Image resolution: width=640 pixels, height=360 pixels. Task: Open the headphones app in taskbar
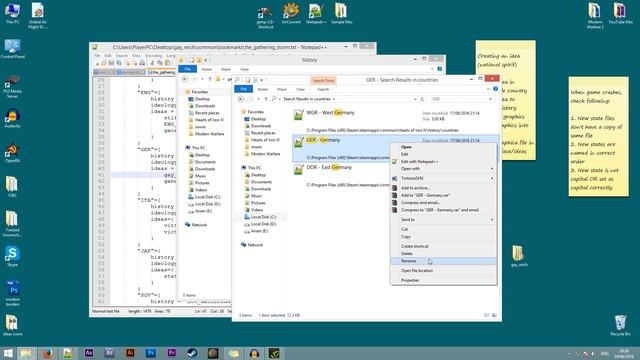254,353
